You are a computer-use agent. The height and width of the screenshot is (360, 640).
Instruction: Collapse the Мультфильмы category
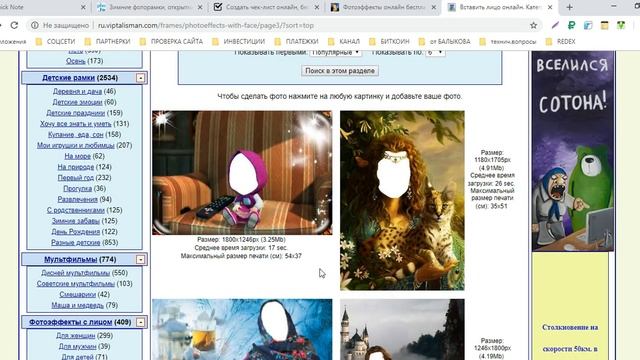140,259
